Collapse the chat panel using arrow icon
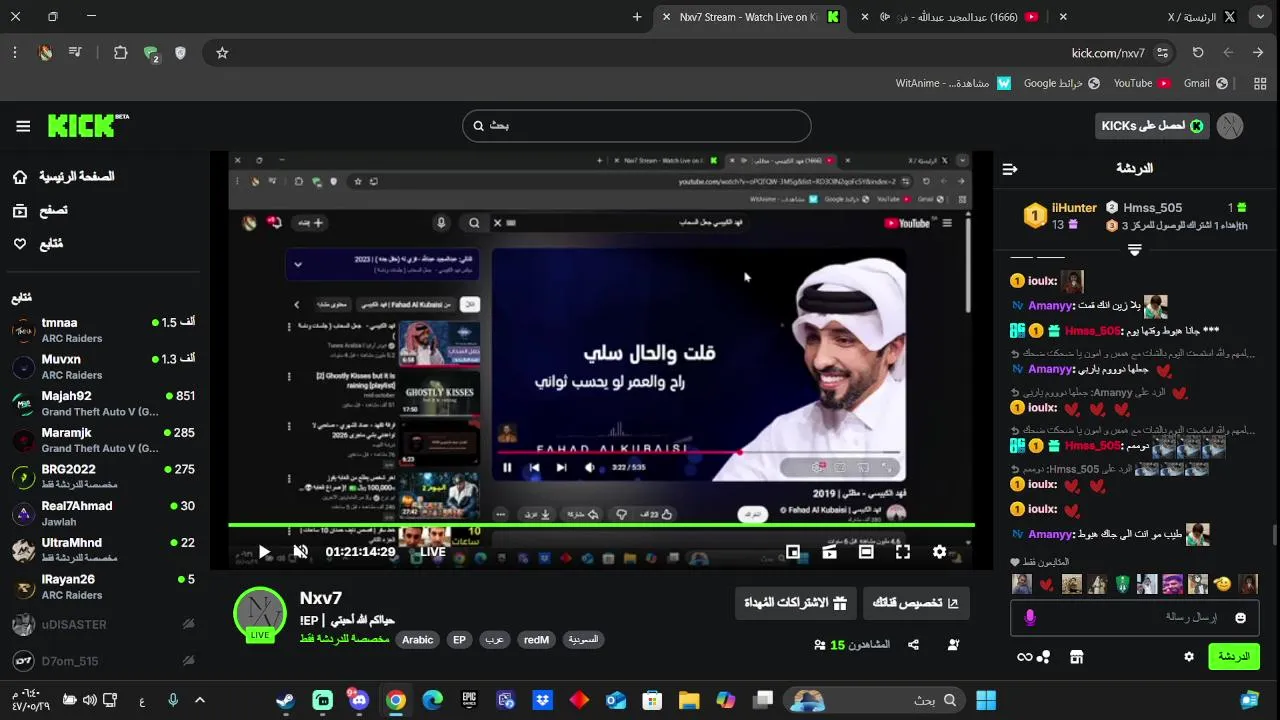 coord(1010,169)
